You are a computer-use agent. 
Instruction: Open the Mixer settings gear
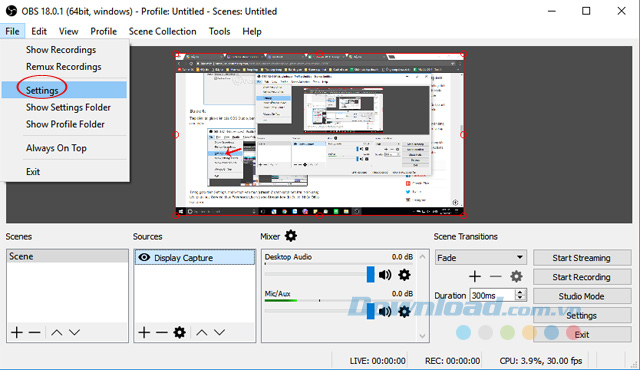(291, 236)
